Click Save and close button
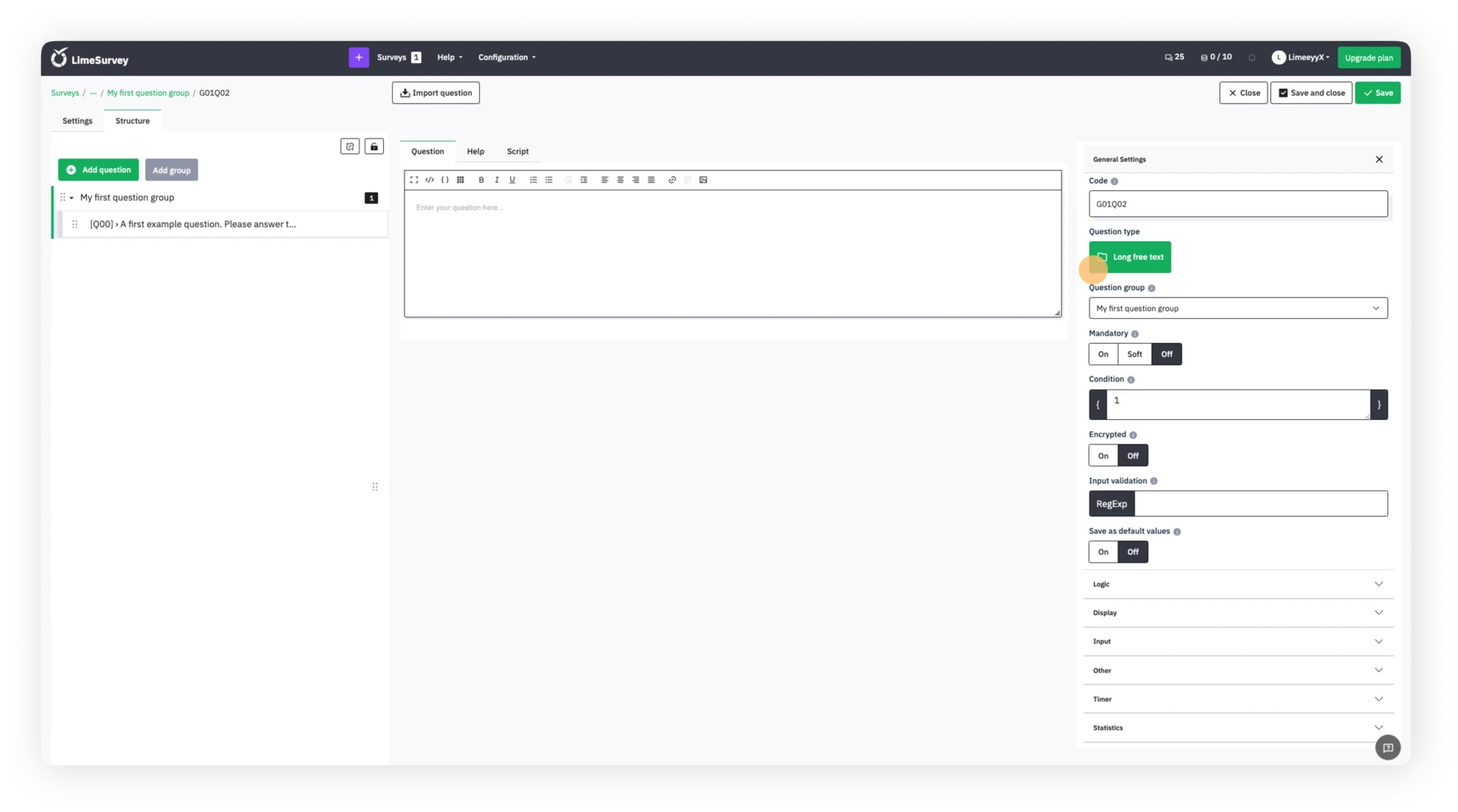Viewport: 1458px width, 812px height. pyautogui.click(x=1310, y=93)
